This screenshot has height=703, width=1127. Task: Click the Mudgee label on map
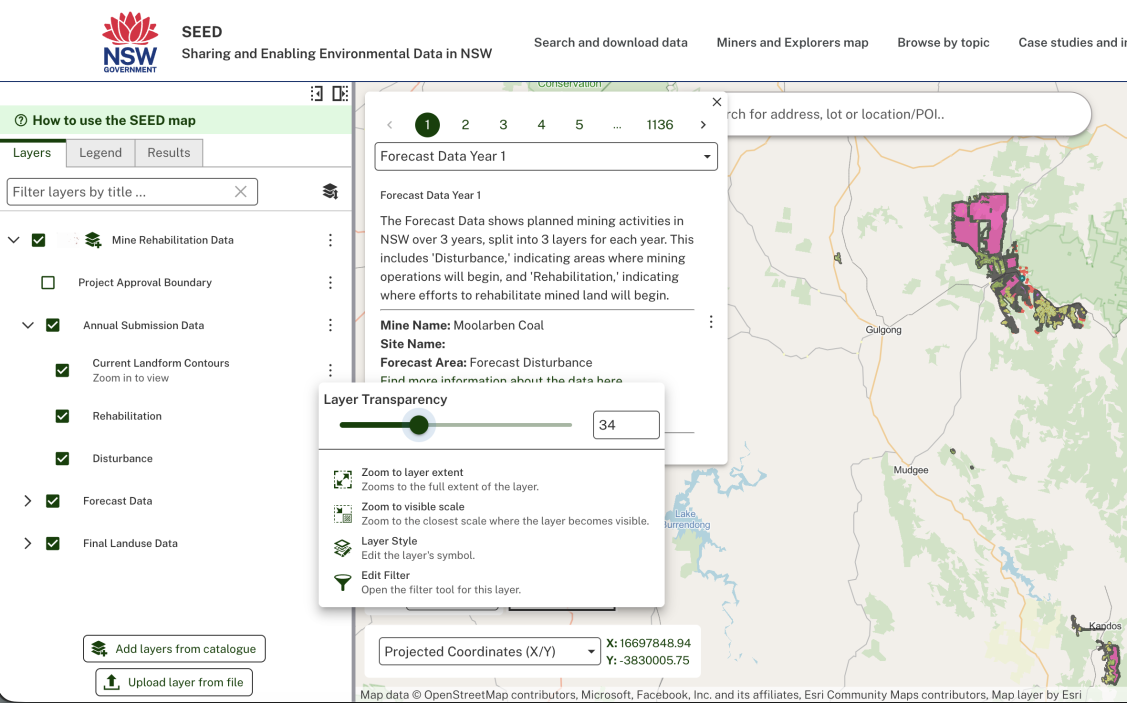click(911, 470)
